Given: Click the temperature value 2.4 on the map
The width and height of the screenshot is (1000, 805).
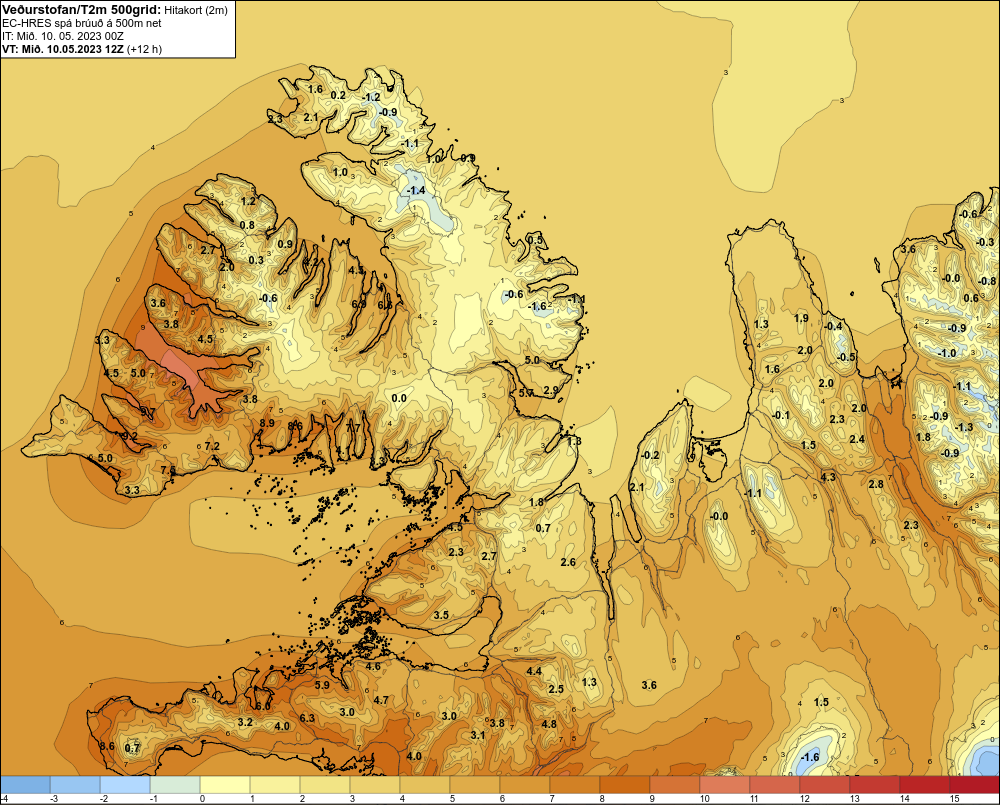Looking at the screenshot, I should point(857,439).
